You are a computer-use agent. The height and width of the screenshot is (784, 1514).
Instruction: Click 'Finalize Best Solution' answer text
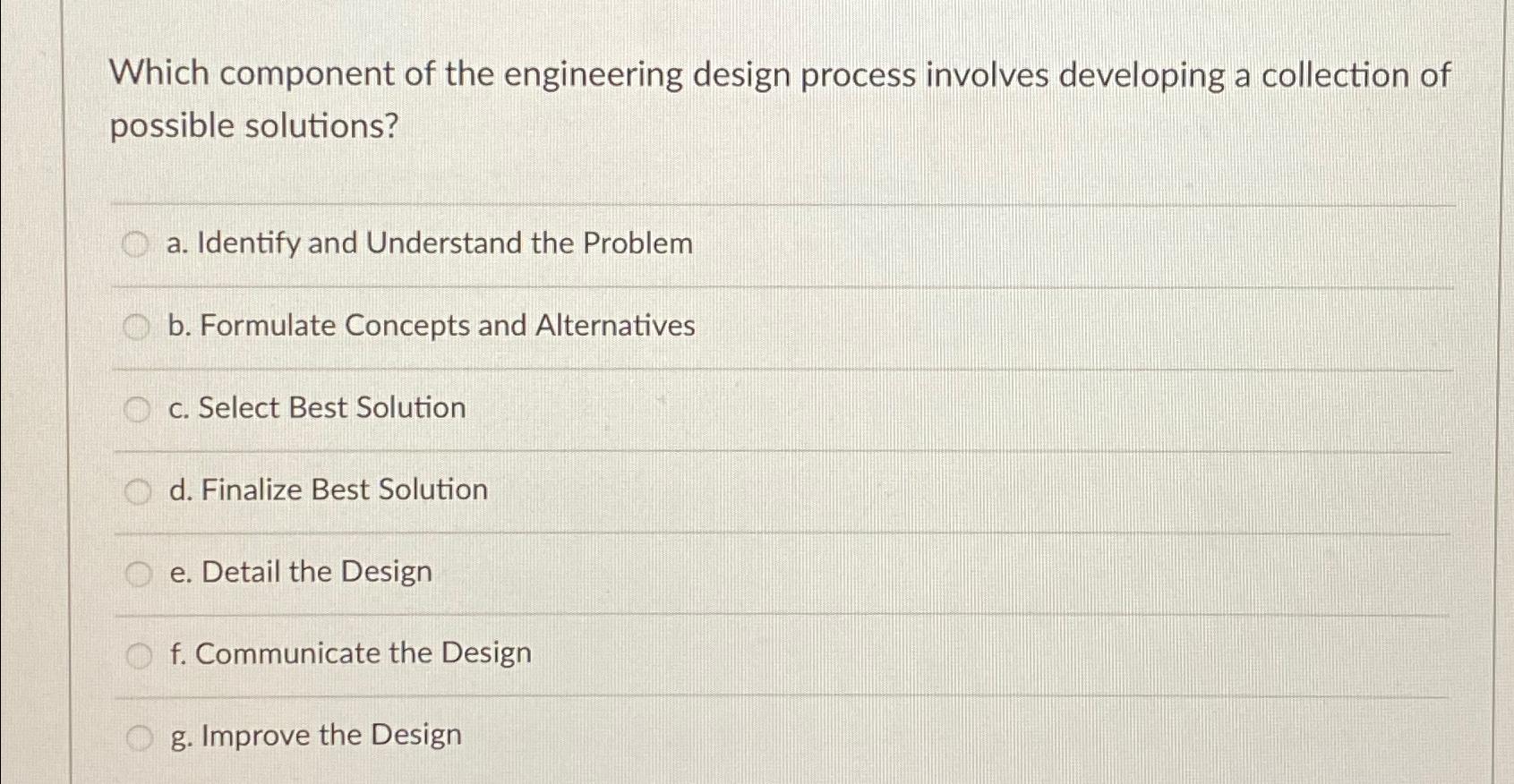tap(327, 490)
